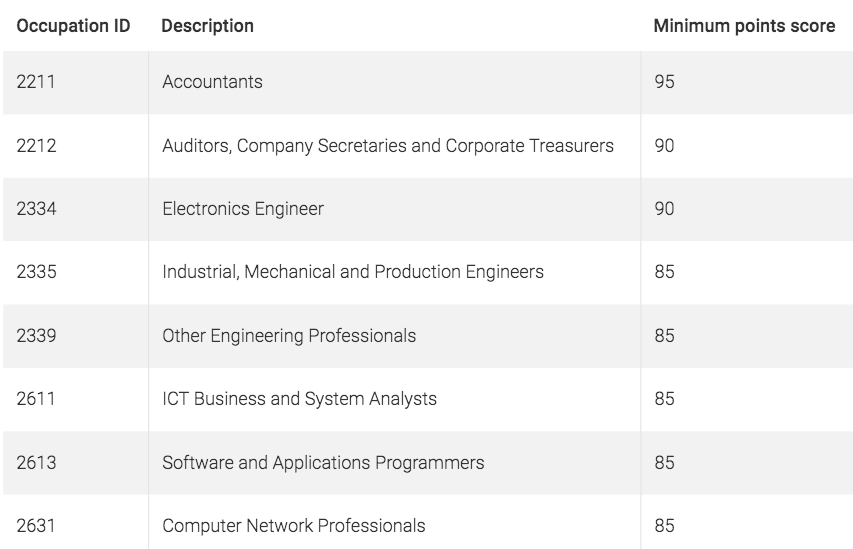The height and width of the screenshot is (549, 853).
Task: Click Industrial, Mechanical and Production Engineers text
Action: (x=353, y=272)
